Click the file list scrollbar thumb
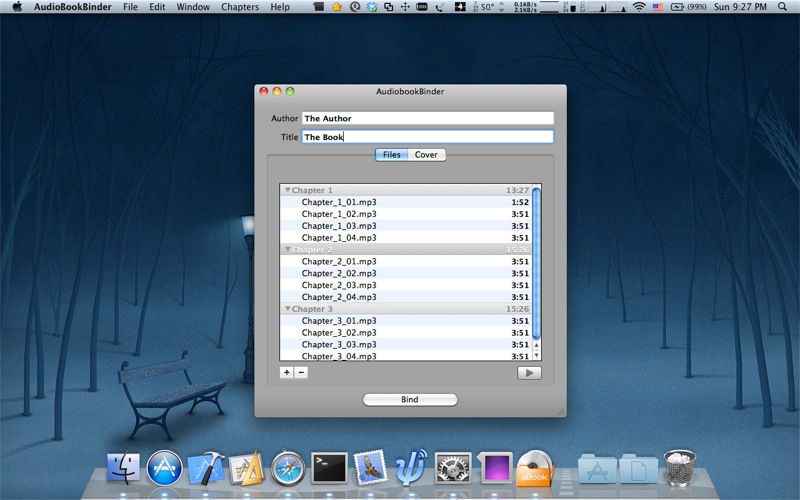800x500 pixels. (x=536, y=263)
